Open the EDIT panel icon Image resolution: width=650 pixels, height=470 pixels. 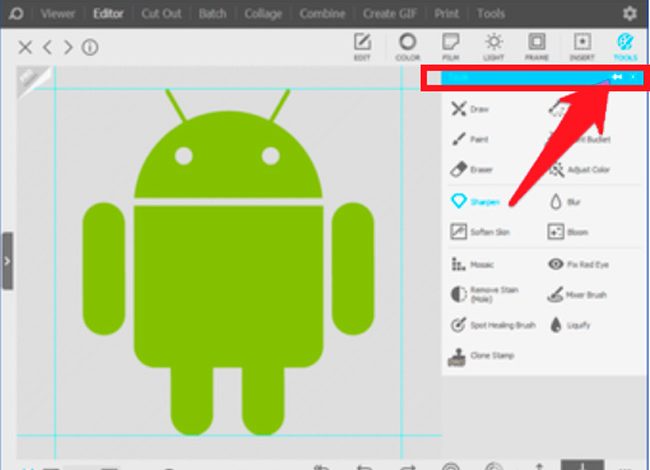click(x=362, y=46)
